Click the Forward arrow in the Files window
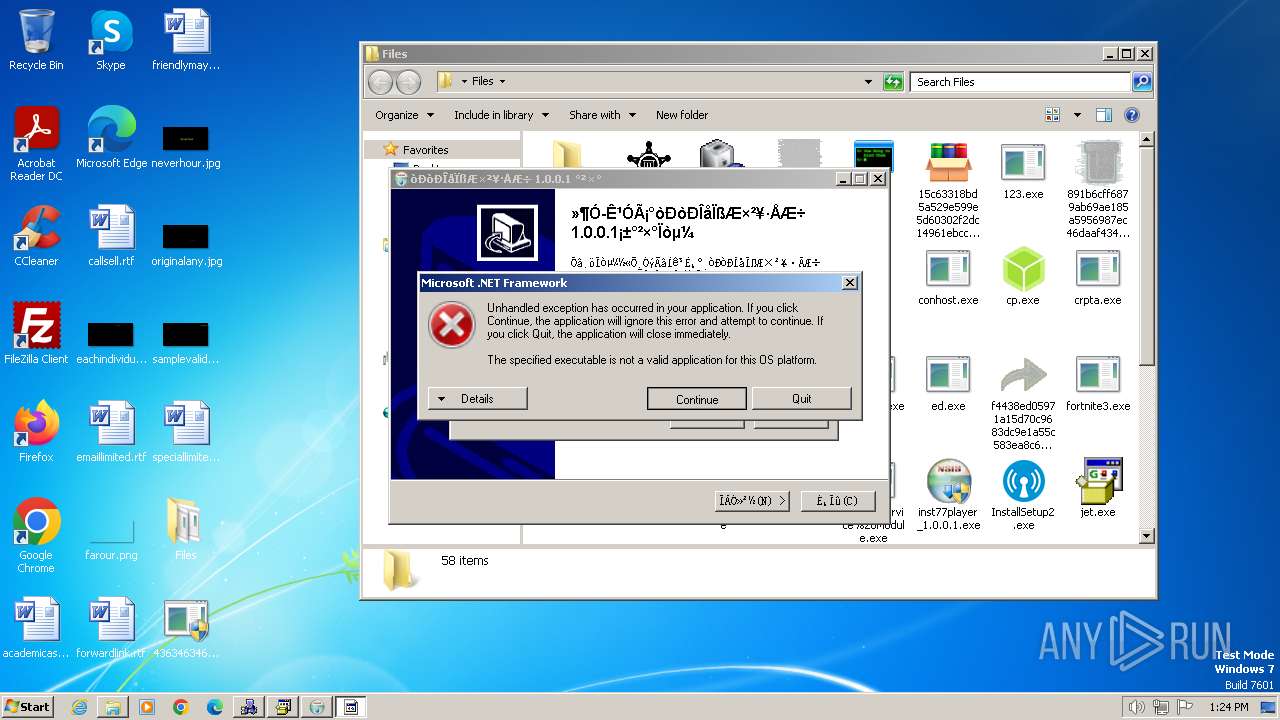The height and width of the screenshot is (720, 1280). [x=409, y=82]
